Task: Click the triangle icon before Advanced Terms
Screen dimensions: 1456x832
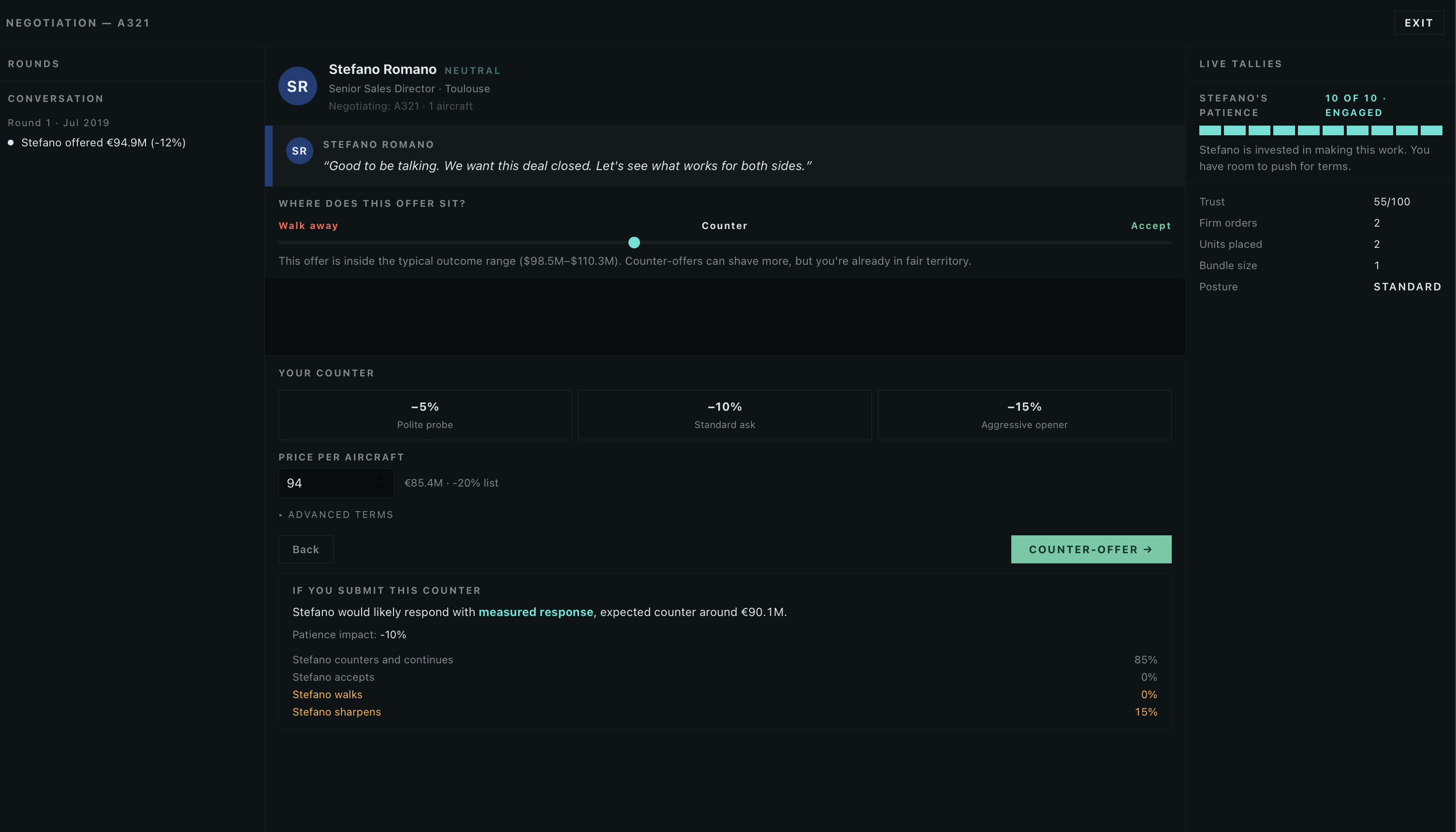Action: click(x=281, y=516)
